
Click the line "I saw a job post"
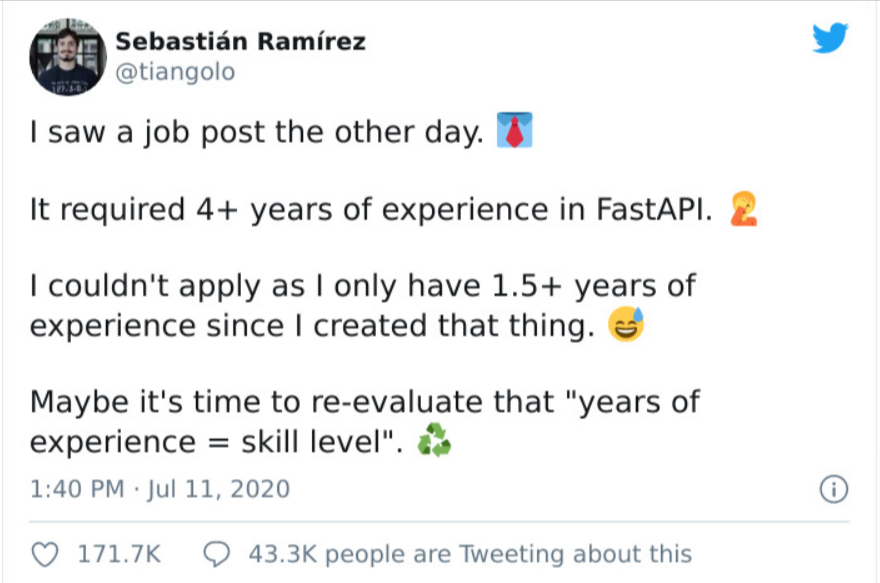click(258, 132)
